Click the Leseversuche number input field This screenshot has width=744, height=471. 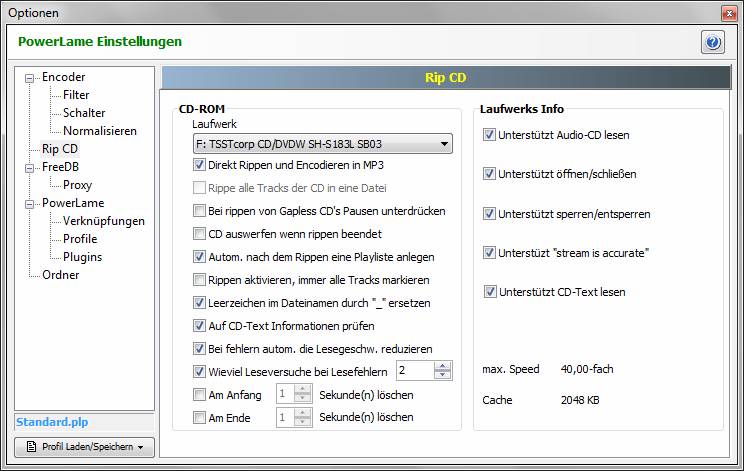(414, 370)
